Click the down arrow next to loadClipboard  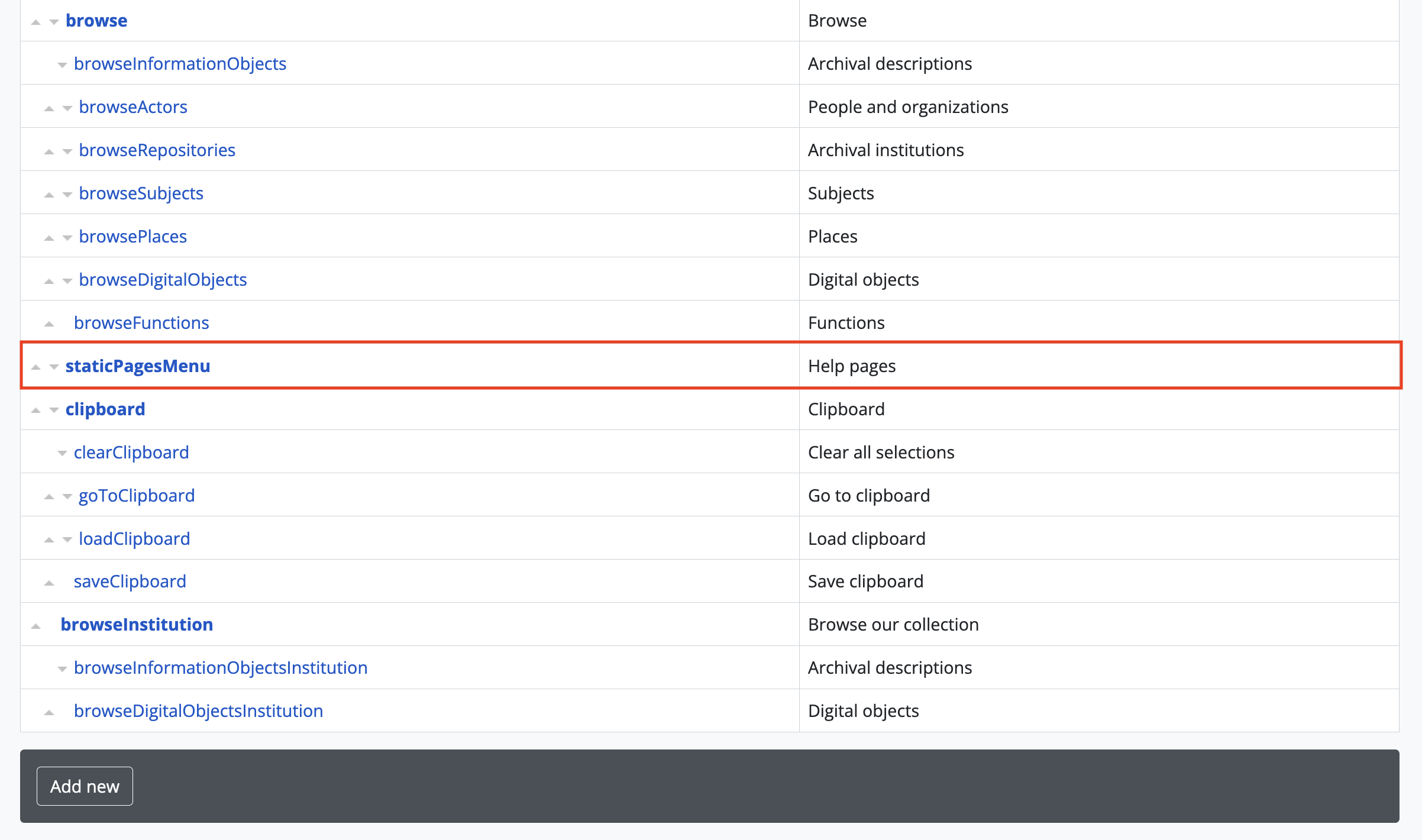point(67,540)
